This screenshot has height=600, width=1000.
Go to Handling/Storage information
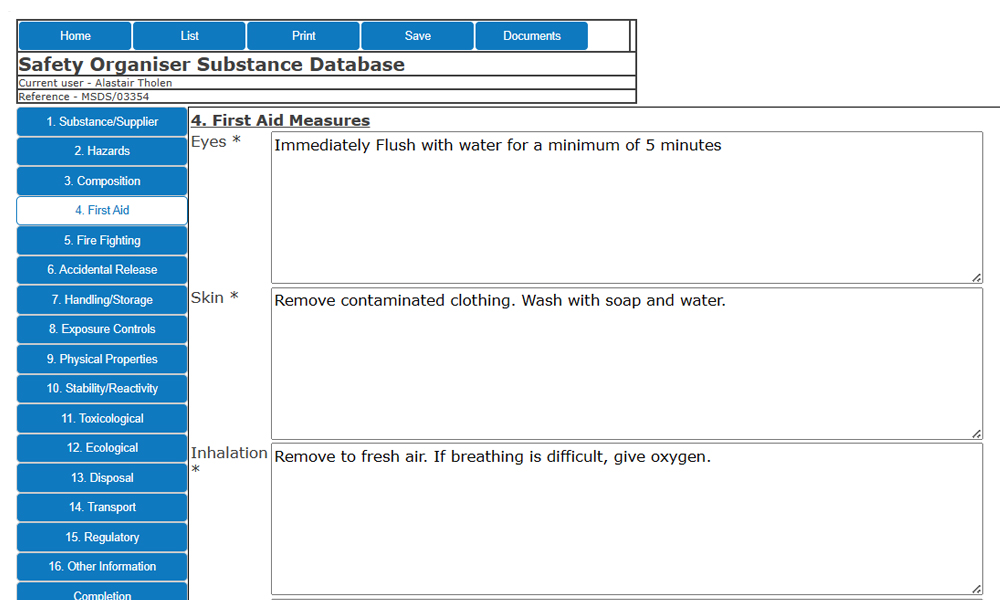click(x=101, y=299)
